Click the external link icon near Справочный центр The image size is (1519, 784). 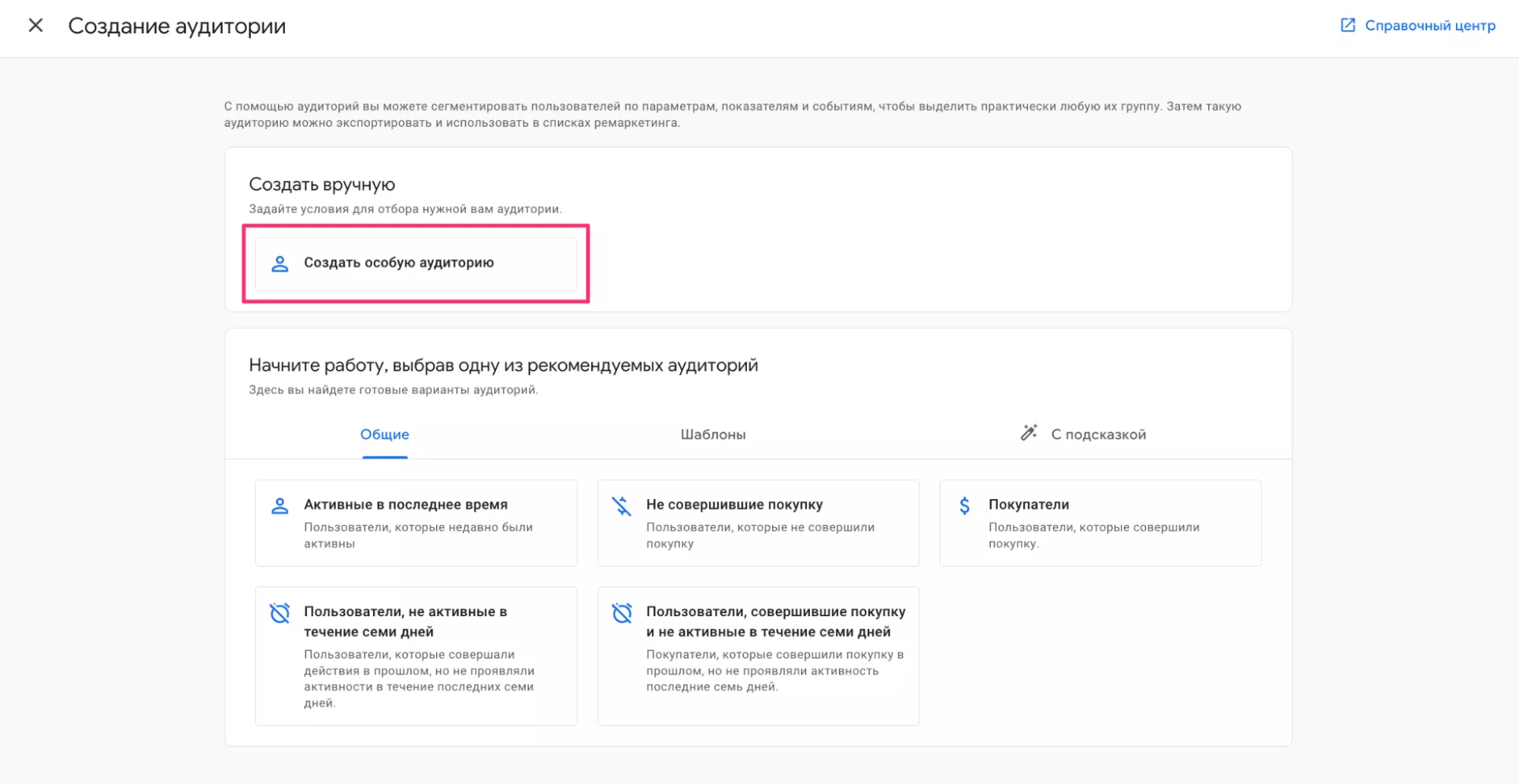(x=1347, y=26)
